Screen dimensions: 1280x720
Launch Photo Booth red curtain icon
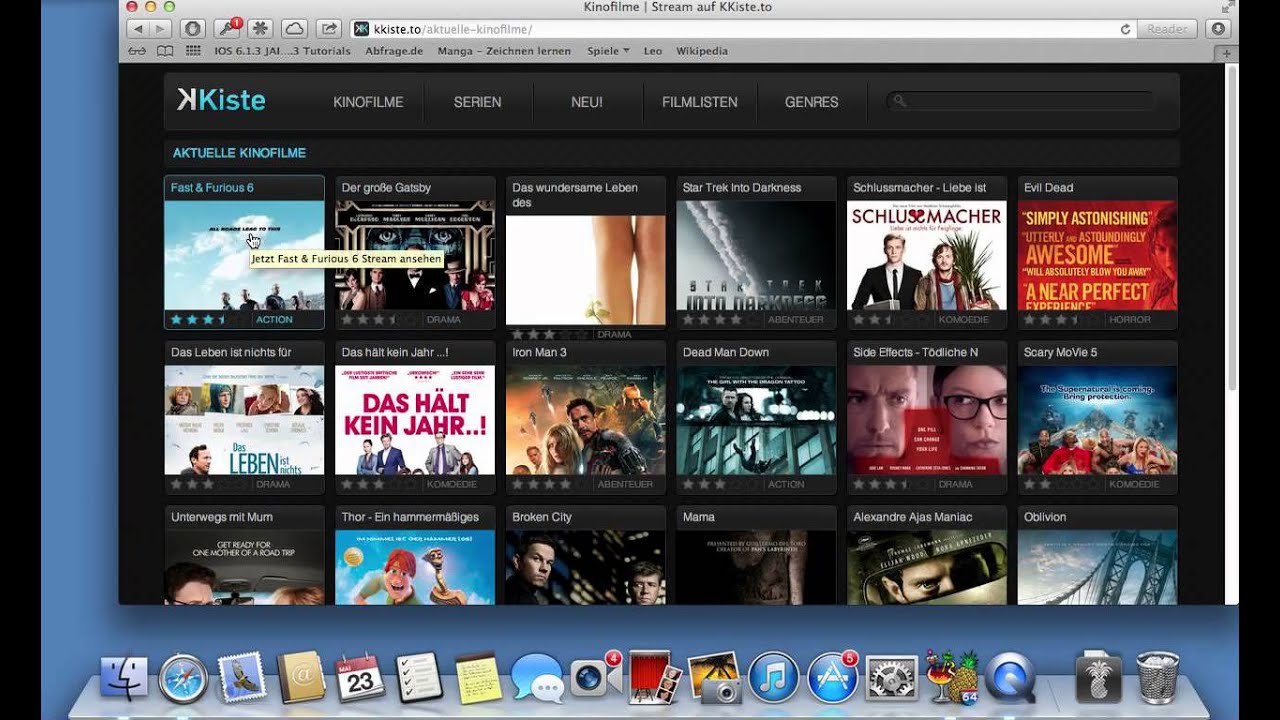tap(655, 678)
